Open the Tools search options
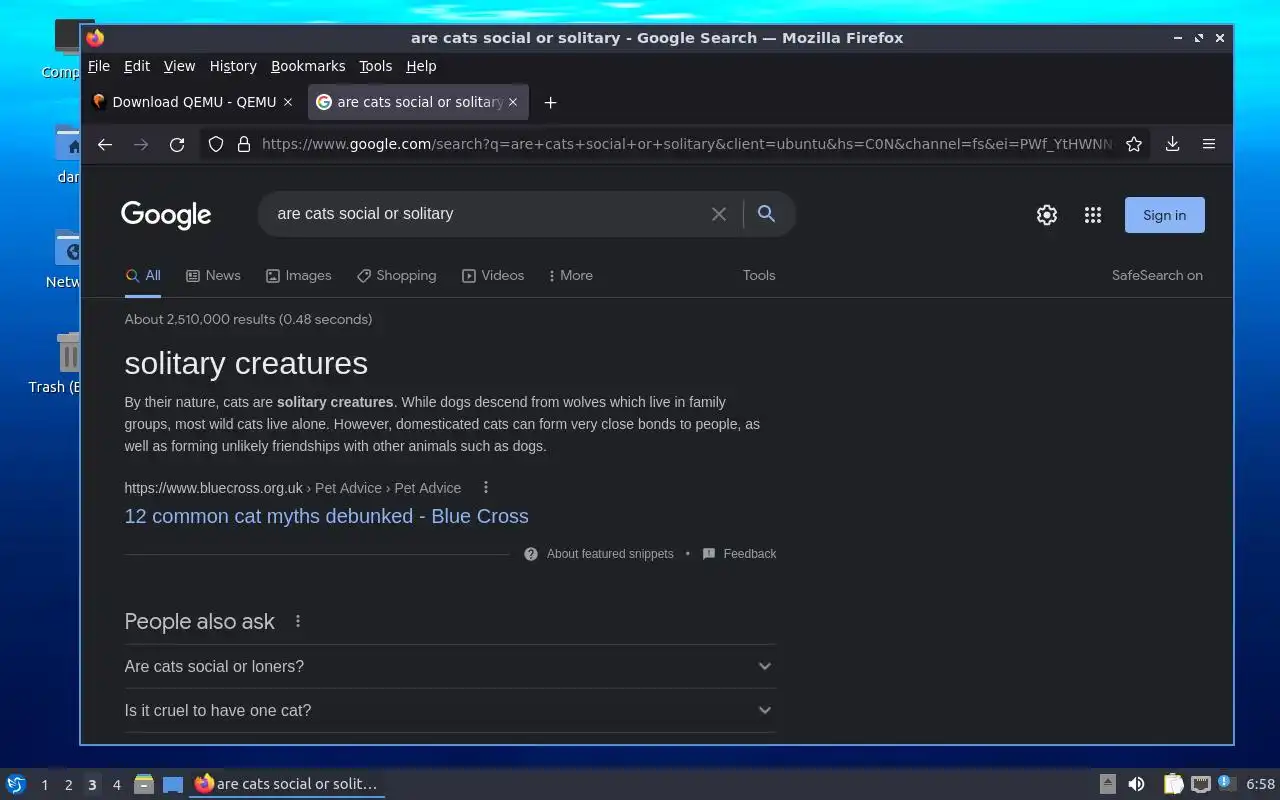Screen dimensions: 1280x800 click(759, 276)
